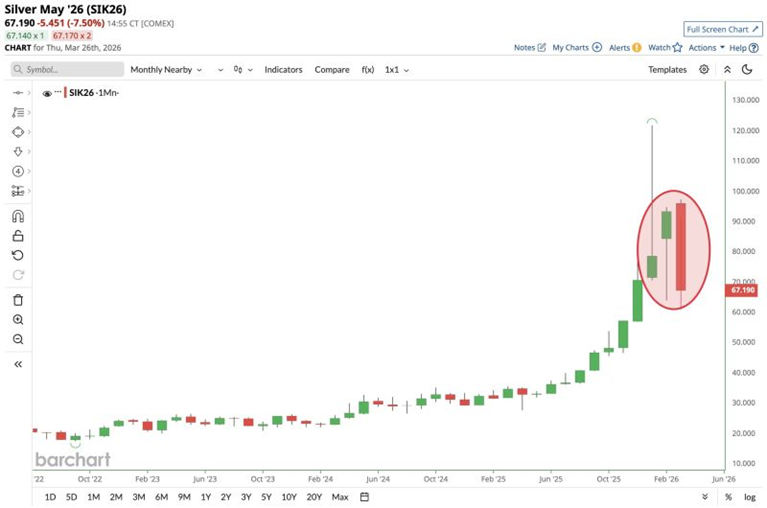767x508 pixels.
Task: Toggle log scale on price axis
Action: coord(749,497)
